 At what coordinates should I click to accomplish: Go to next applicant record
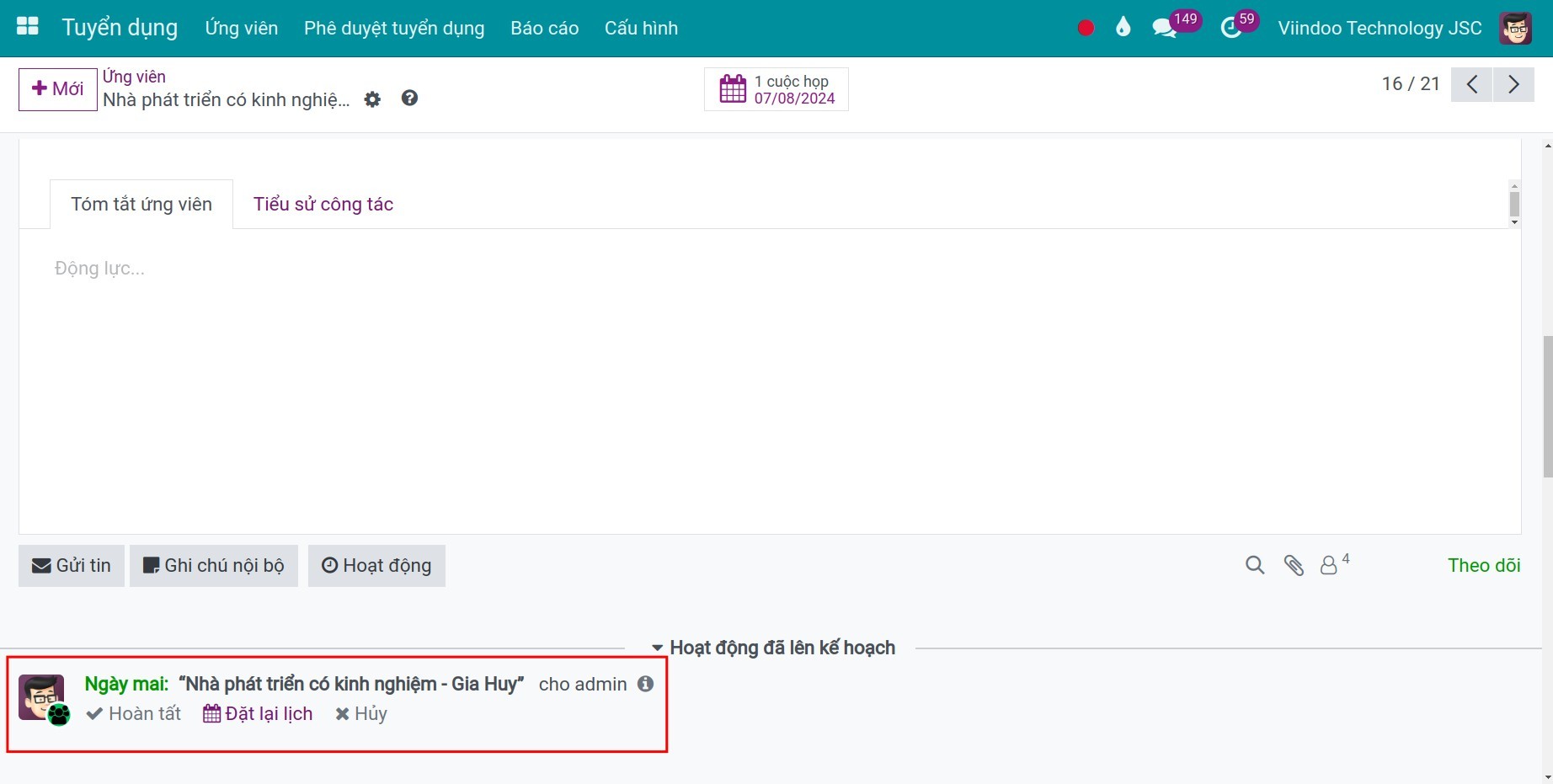pos(1513,84)
